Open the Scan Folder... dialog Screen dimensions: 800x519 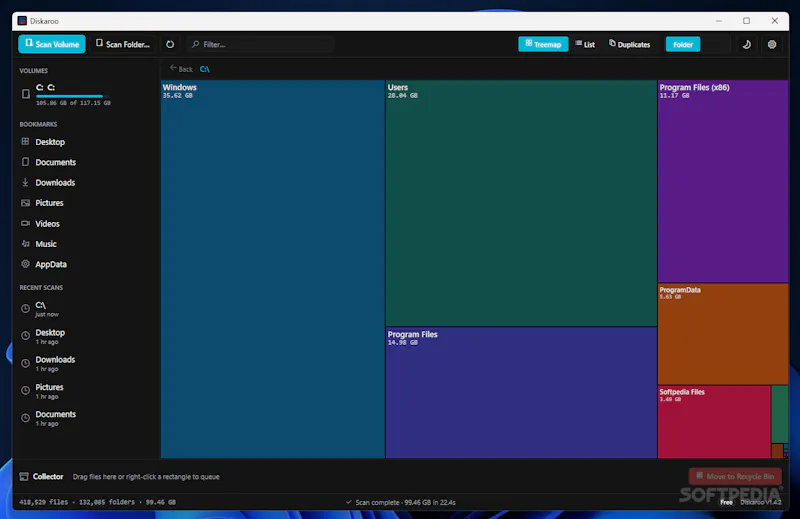pos(123,44)
